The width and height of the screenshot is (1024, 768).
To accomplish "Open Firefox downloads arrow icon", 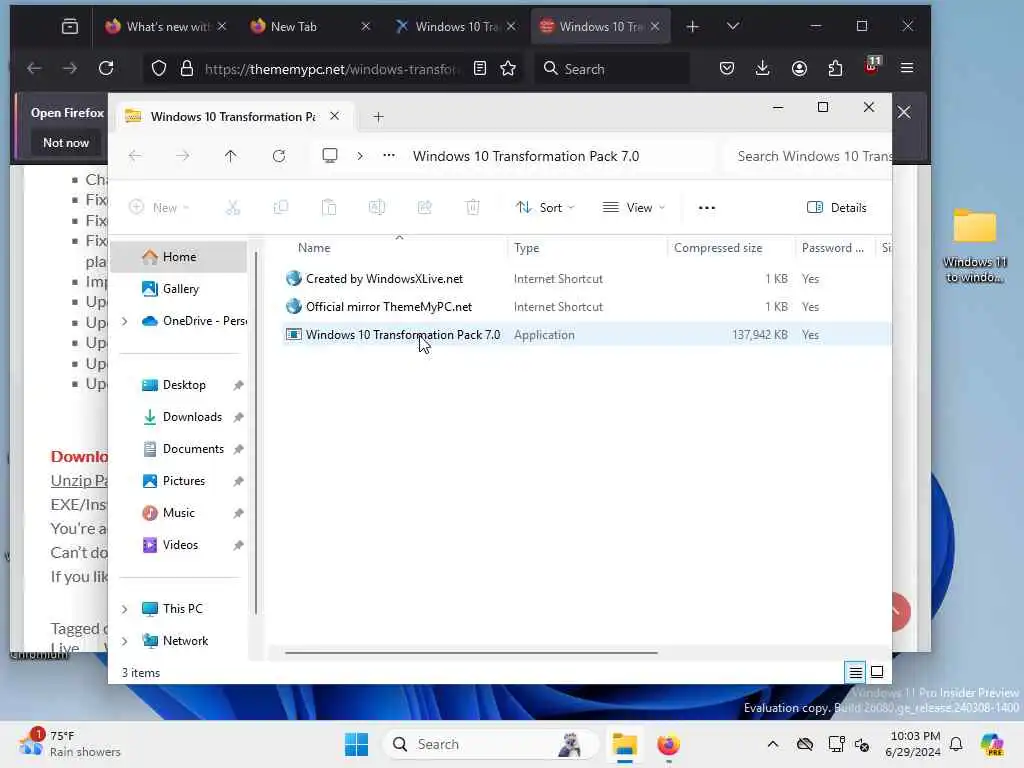I will click(762, 68).
